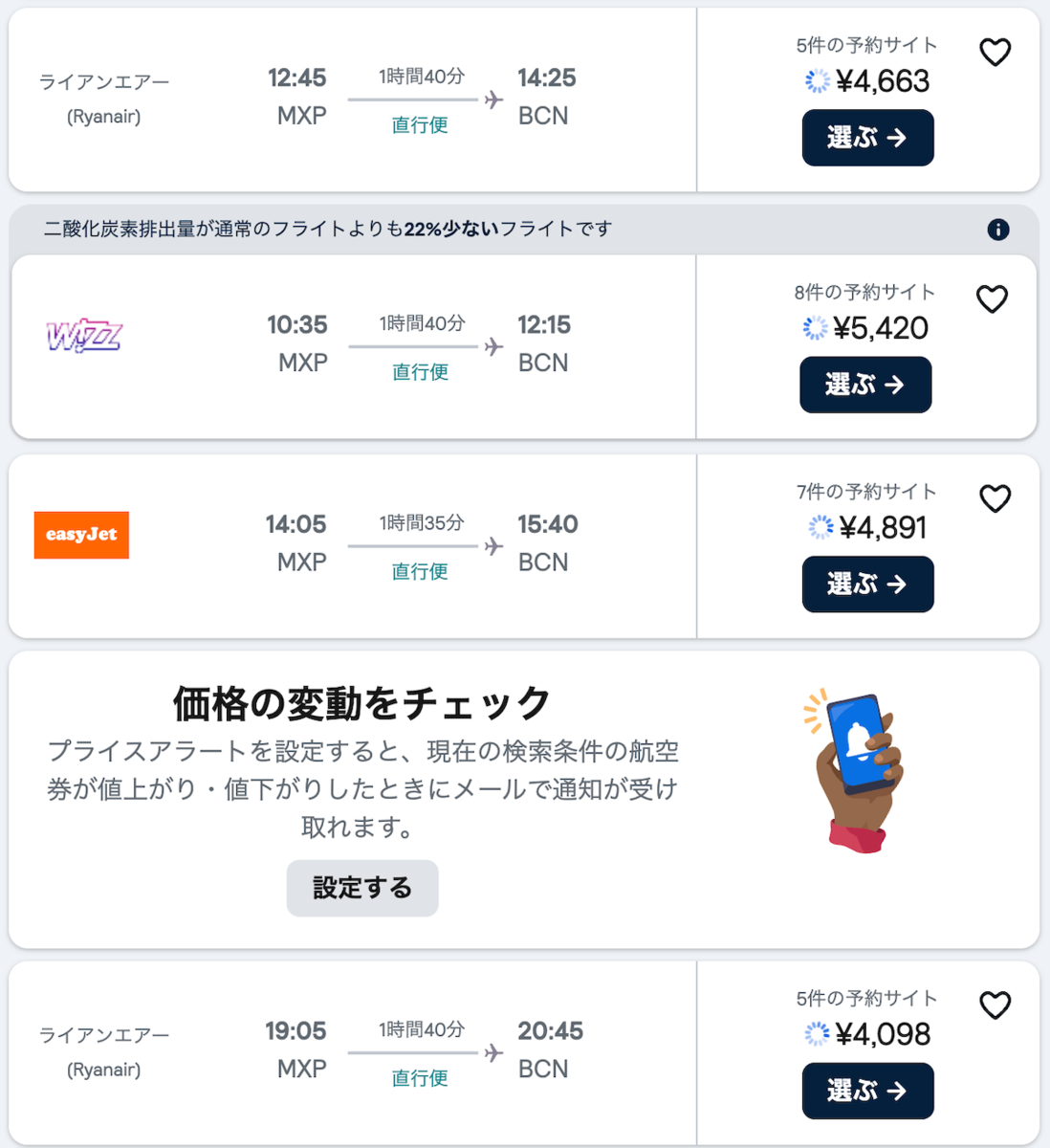1050x1148 pixels.
Task: Favorite the Wizz Air 10:35 flight
Action: 992,299
